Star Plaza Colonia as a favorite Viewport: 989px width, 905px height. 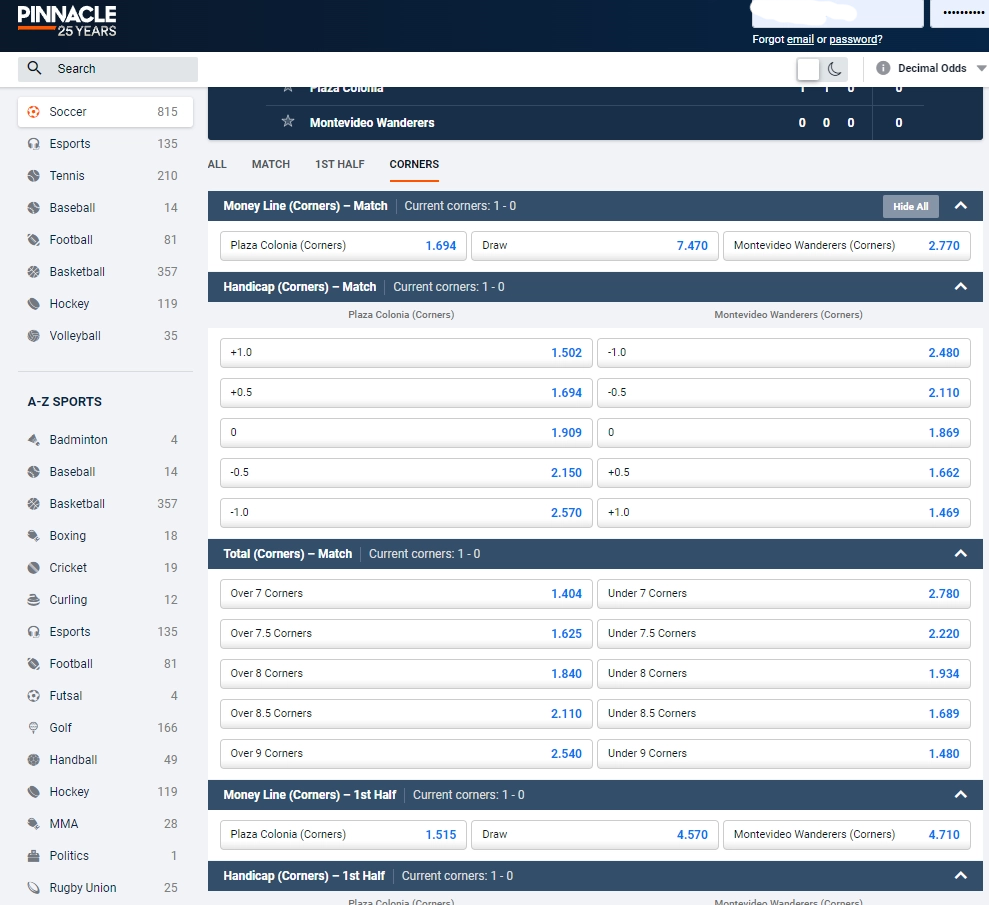coord(288,88)
